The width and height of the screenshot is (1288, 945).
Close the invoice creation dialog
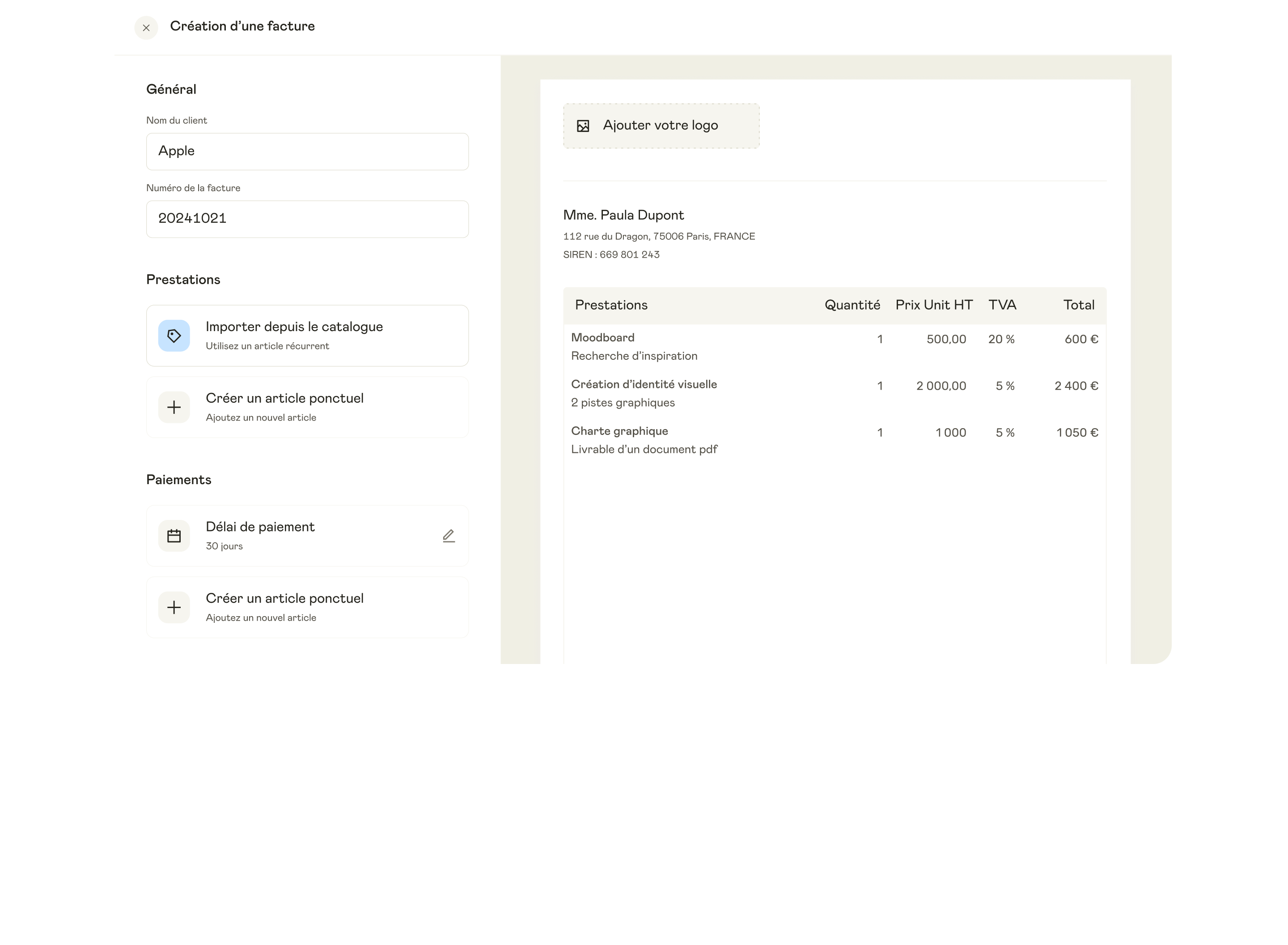click(146, 27)
